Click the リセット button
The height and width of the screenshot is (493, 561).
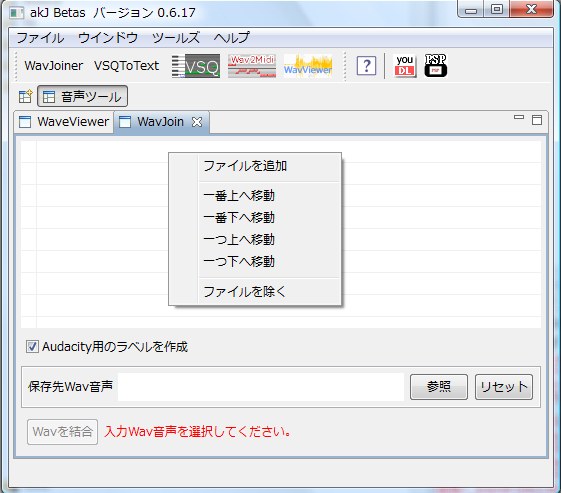point(504,387)
